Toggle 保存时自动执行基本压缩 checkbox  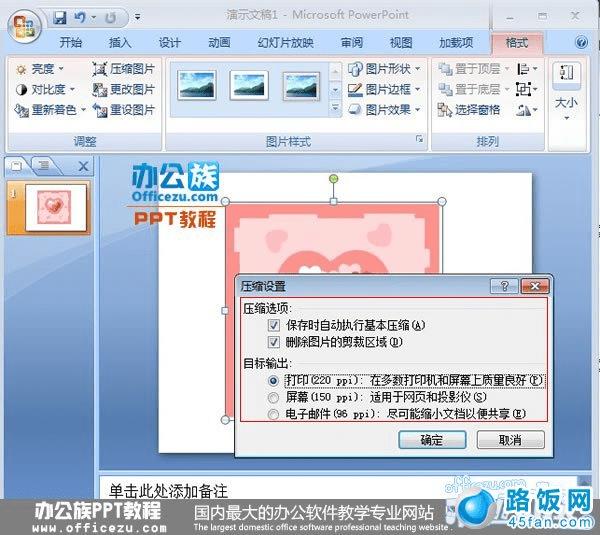[273, 326]
